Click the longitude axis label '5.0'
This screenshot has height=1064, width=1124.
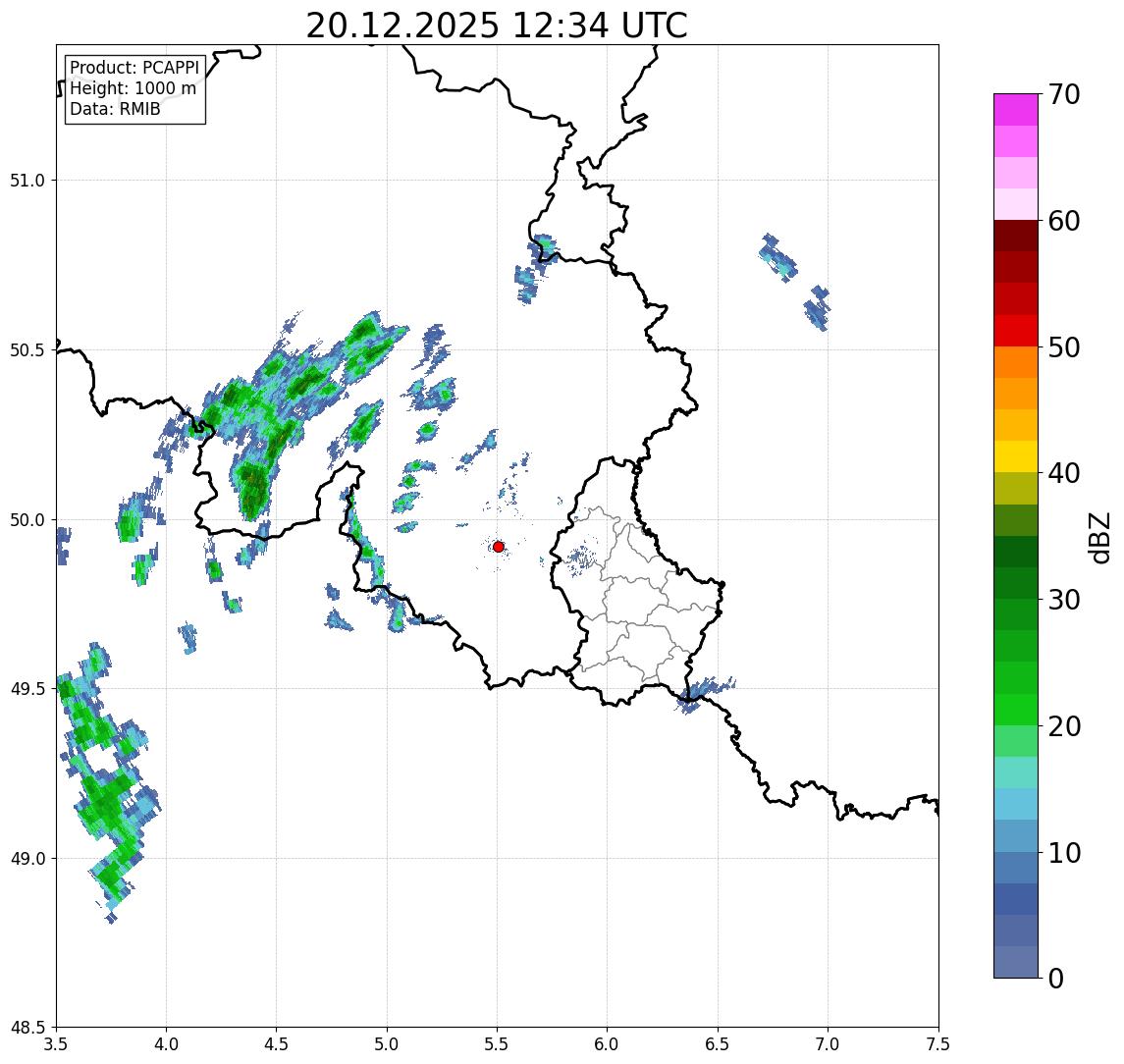click(x=387, y=1044)
